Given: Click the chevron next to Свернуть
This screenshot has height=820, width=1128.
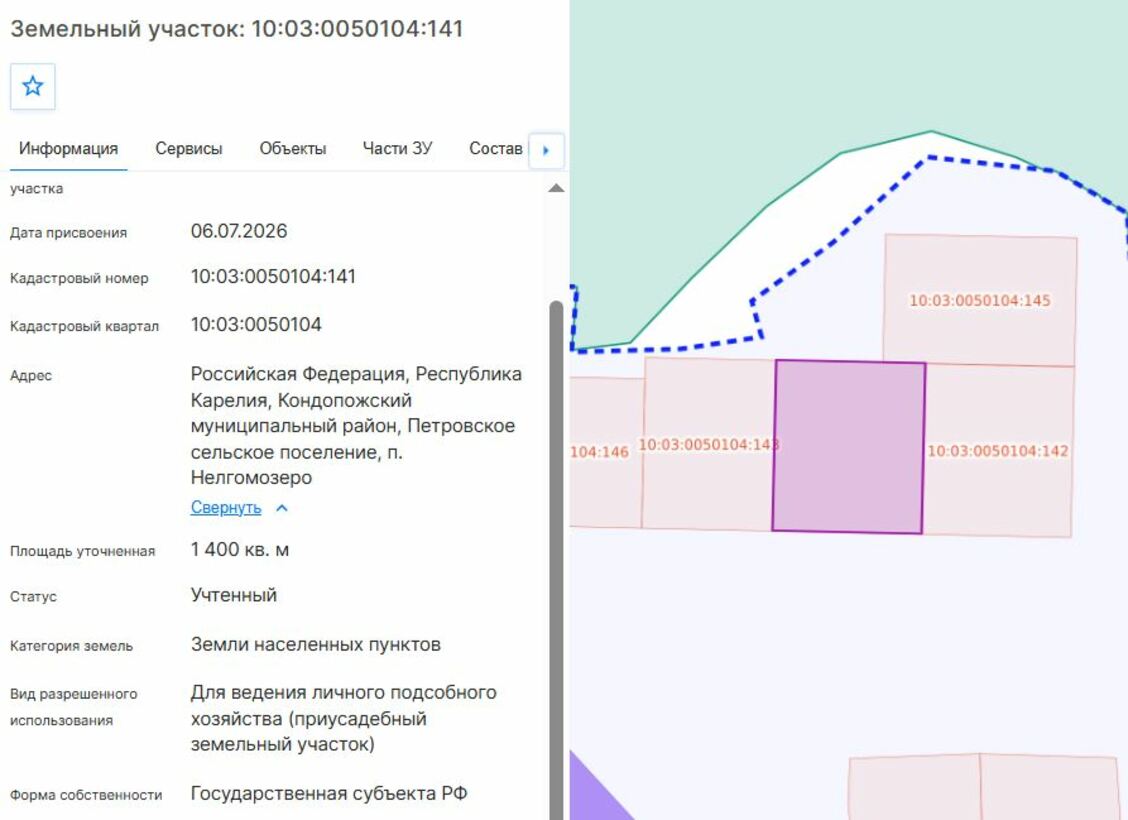Looking at the screenshot, I should [x=282, y=508].
